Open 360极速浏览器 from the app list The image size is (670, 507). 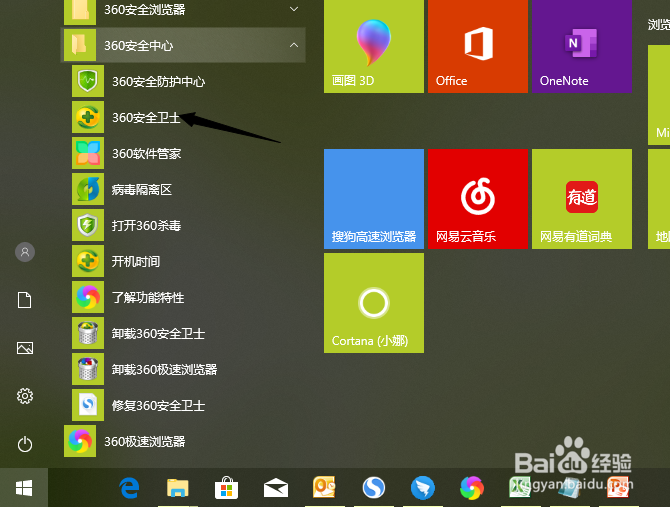click(184, 441)
